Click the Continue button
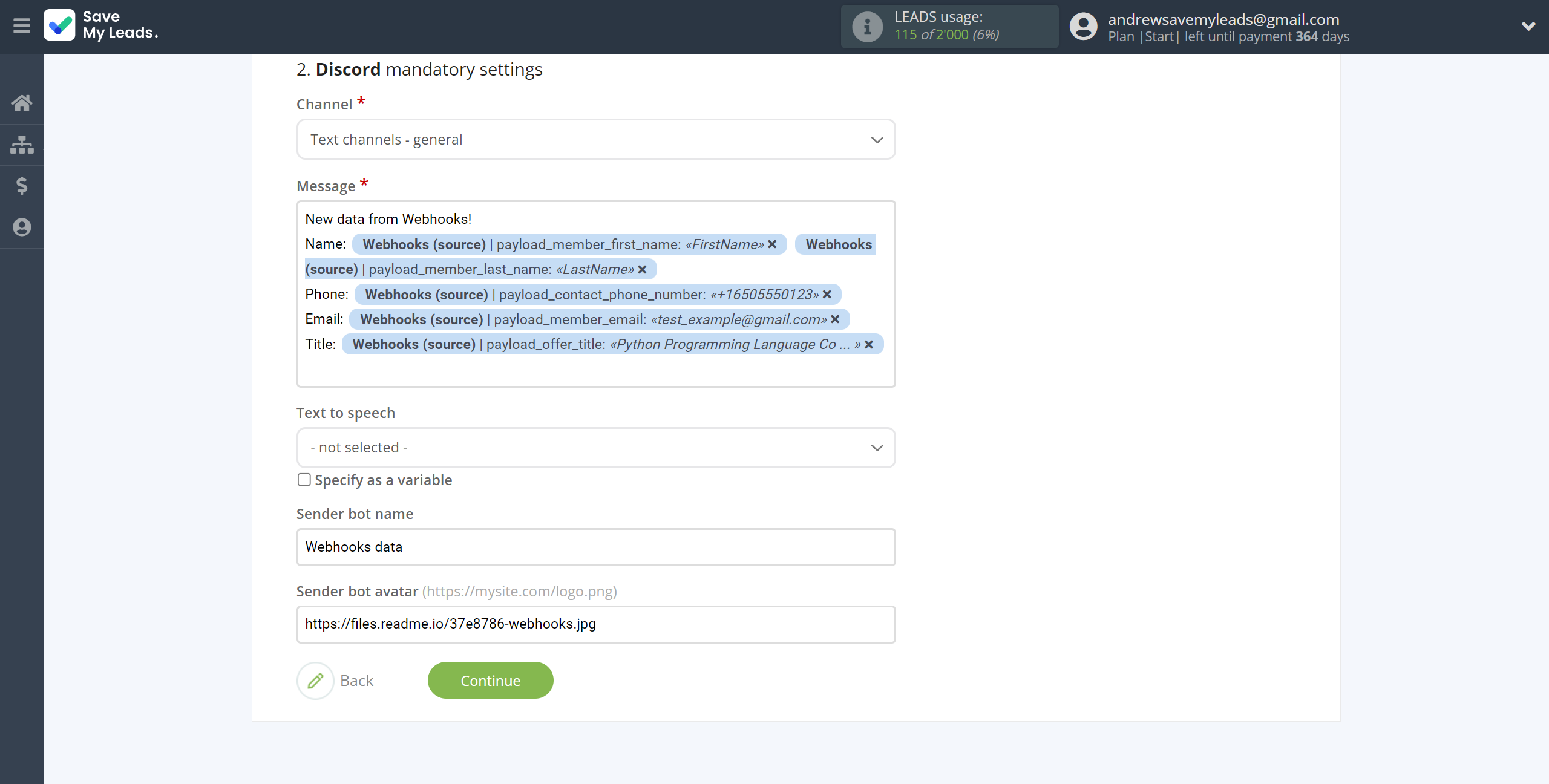 pos(491,681)
